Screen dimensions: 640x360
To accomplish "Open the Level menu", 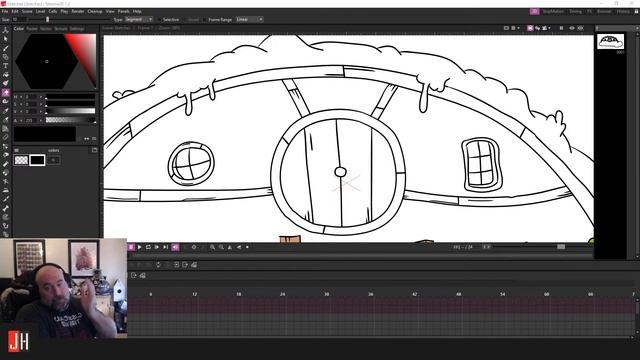I will [x=40, y=11].
